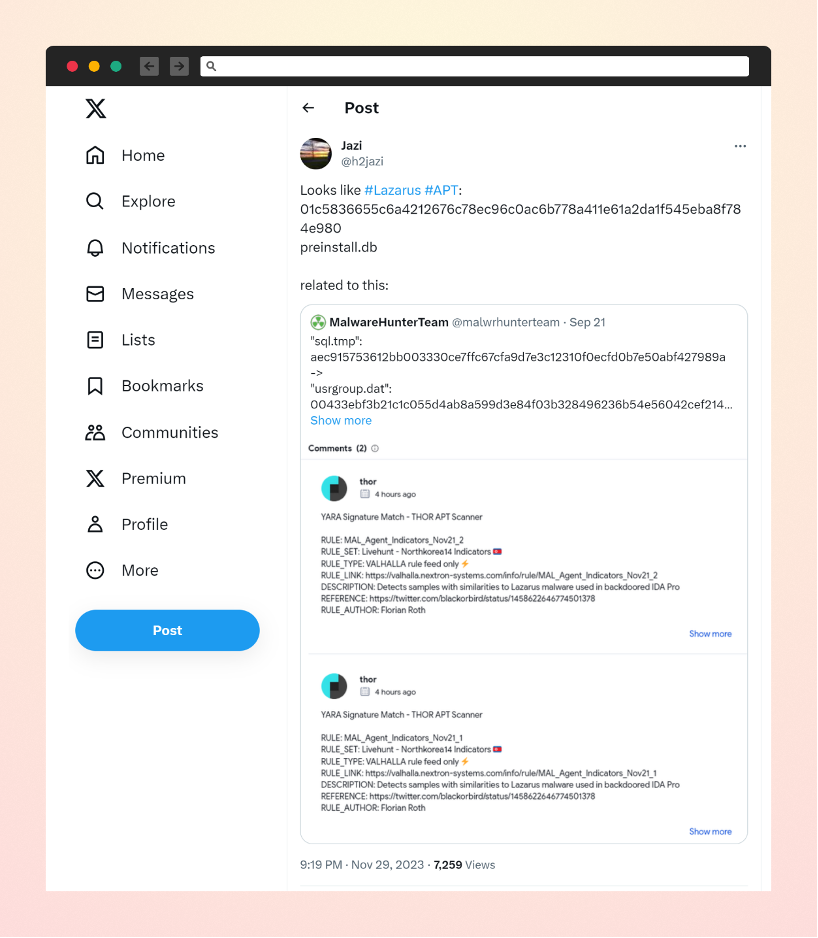The image size is (818, 938).
Task: Expand the More sidebar menu
Action: [x=122, y=571]
